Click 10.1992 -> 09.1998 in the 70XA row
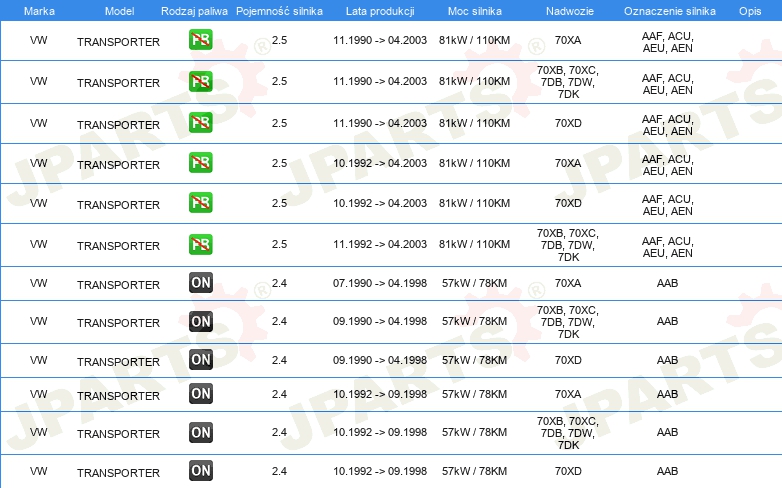This screenshot has height=488, width=782. 380,394
